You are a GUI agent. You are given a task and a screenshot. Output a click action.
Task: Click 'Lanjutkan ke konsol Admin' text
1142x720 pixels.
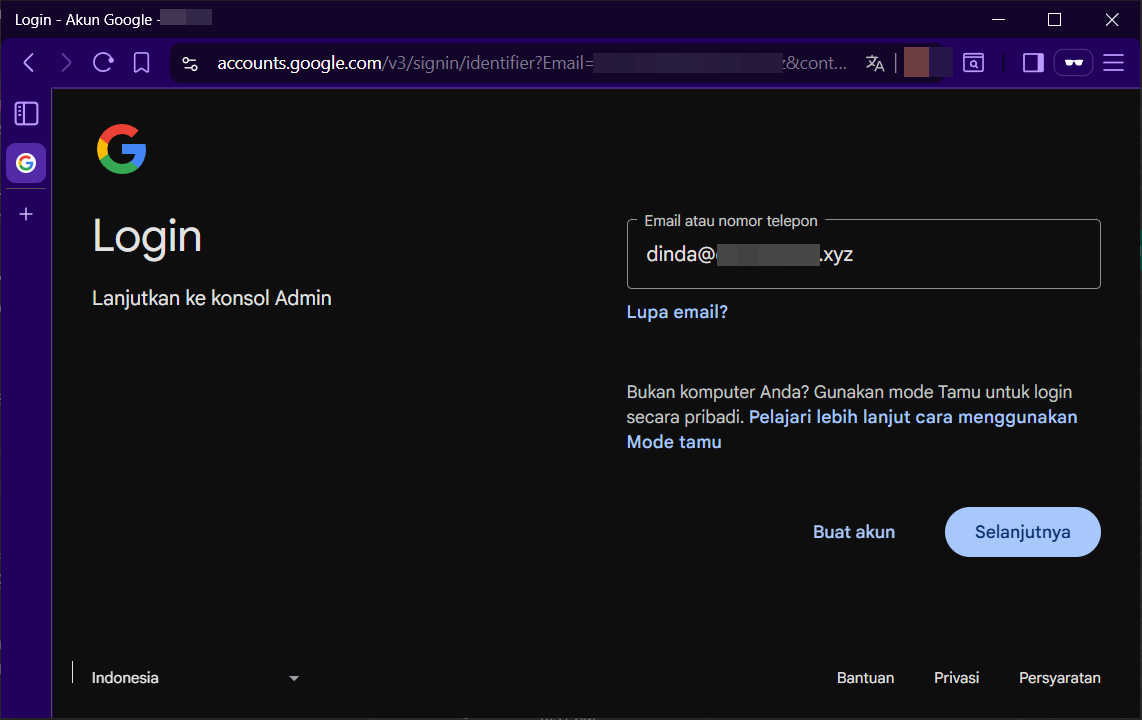coord(212,298)
